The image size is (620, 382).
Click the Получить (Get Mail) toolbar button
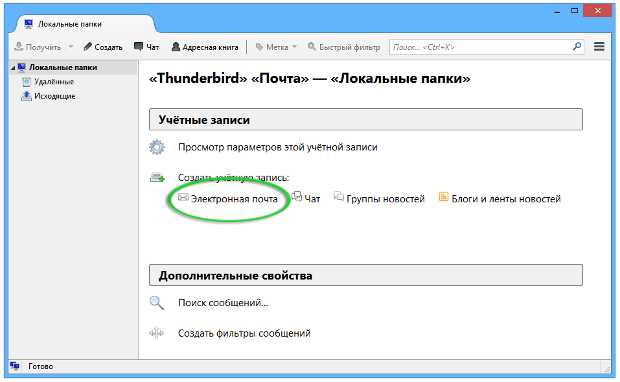[x=38, y=47]
